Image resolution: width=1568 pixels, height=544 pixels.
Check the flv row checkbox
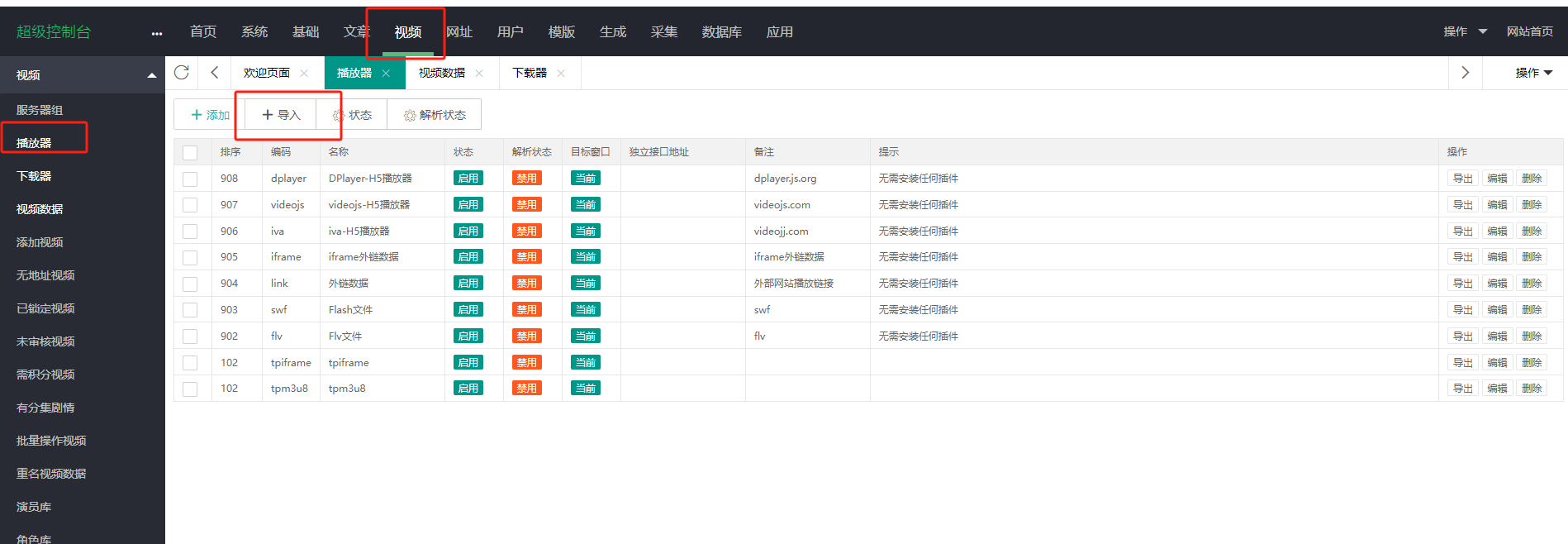(x=190, y=336)
